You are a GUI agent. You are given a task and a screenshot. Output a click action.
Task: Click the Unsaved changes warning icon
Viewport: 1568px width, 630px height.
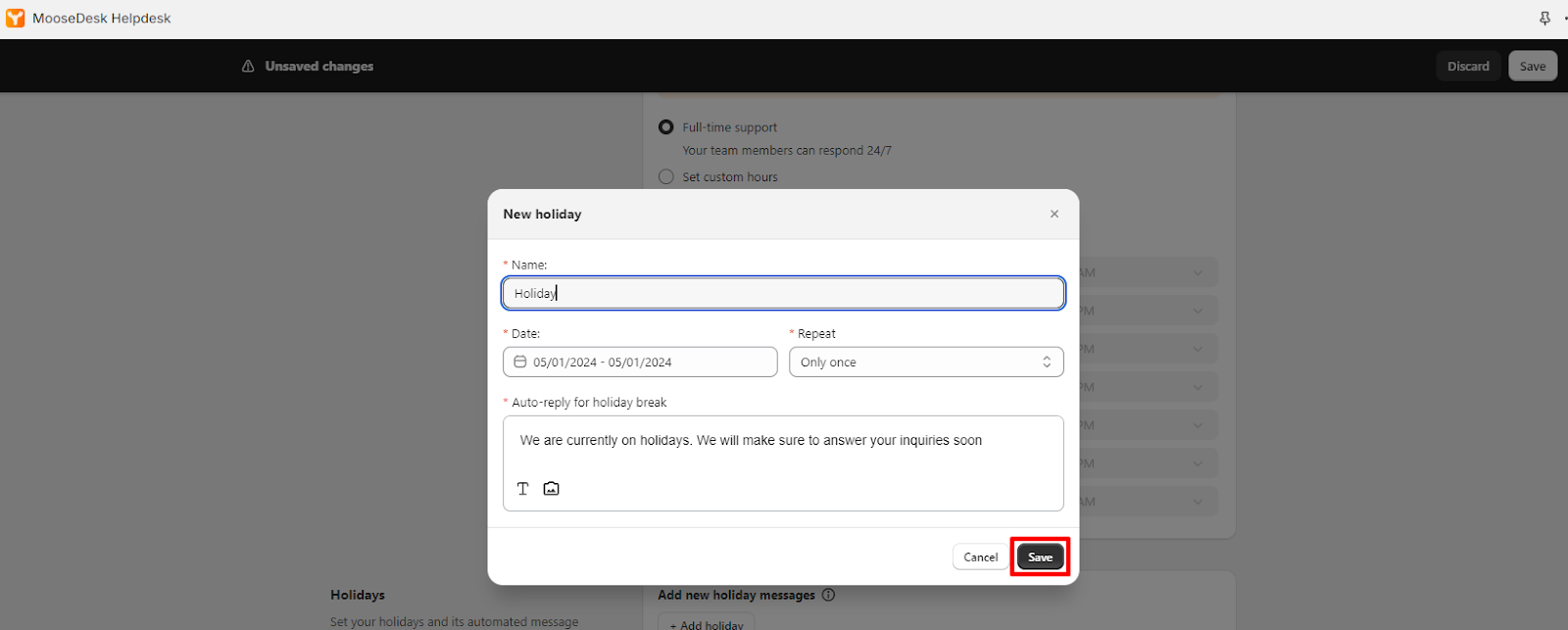[248, 67]
